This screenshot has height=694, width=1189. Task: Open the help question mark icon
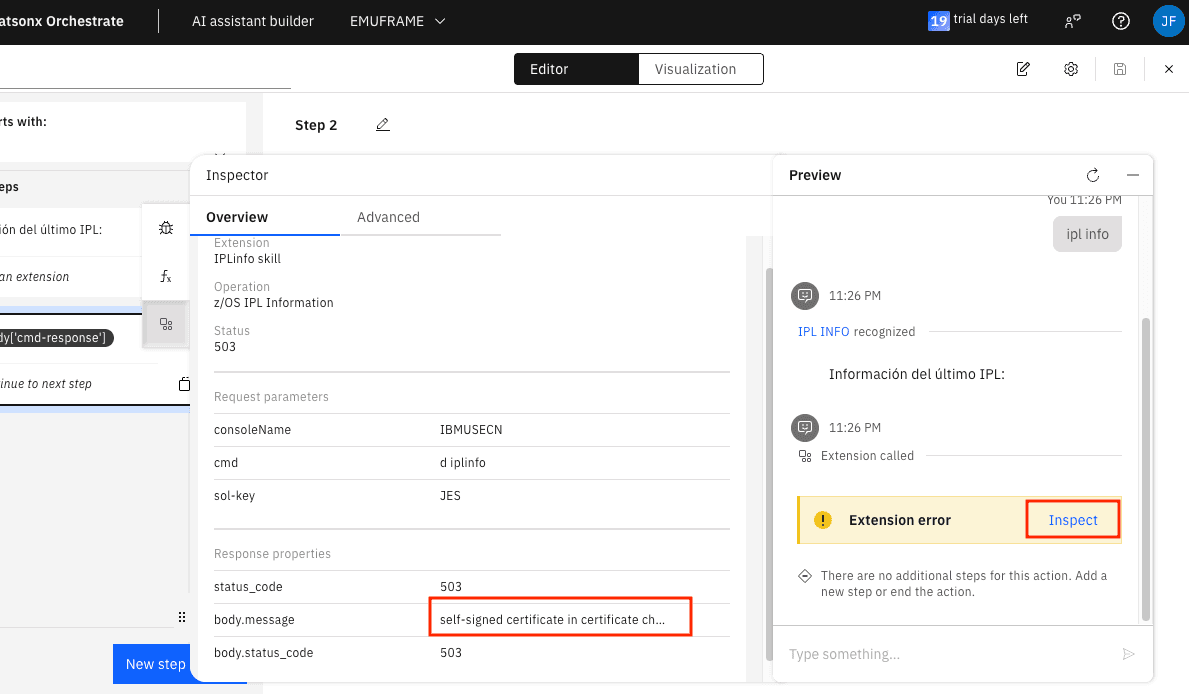pyautogui.click(x=1121, y=21)
